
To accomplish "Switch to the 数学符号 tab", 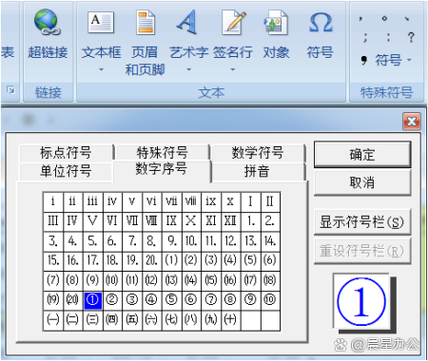I will [x=257, y=153].
